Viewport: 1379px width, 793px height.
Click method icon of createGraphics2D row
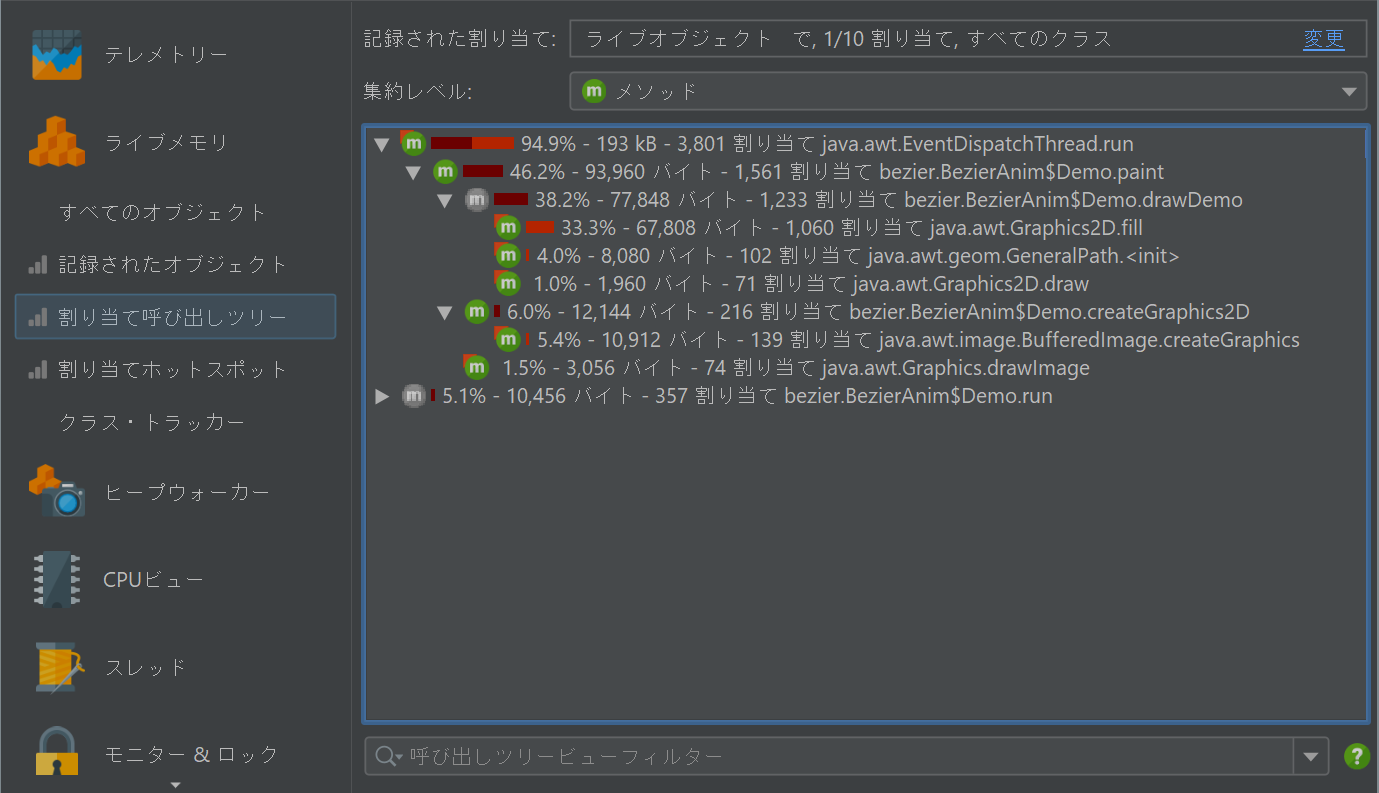pos(477,312)
